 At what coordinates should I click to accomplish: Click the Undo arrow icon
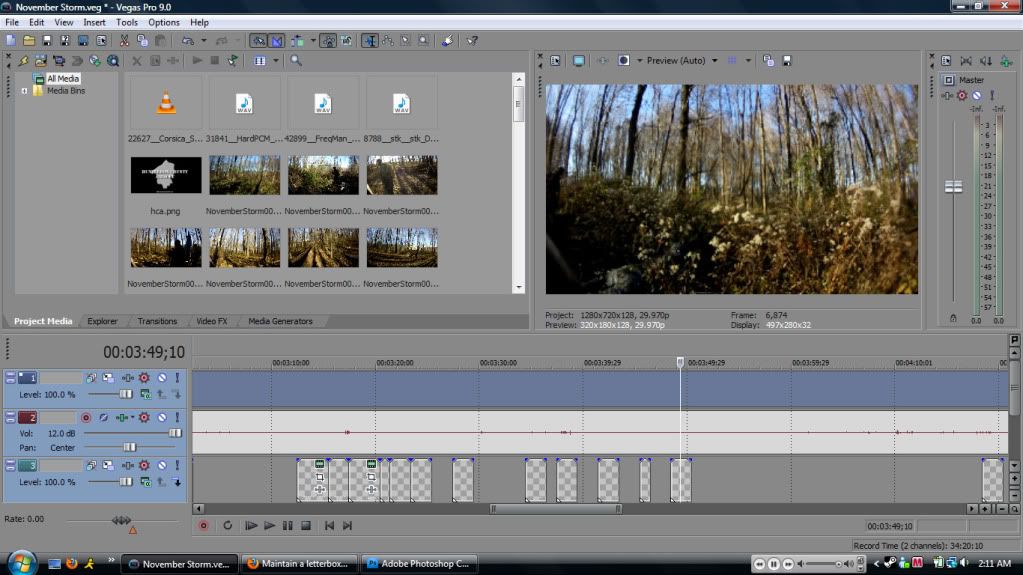(187, 40)
